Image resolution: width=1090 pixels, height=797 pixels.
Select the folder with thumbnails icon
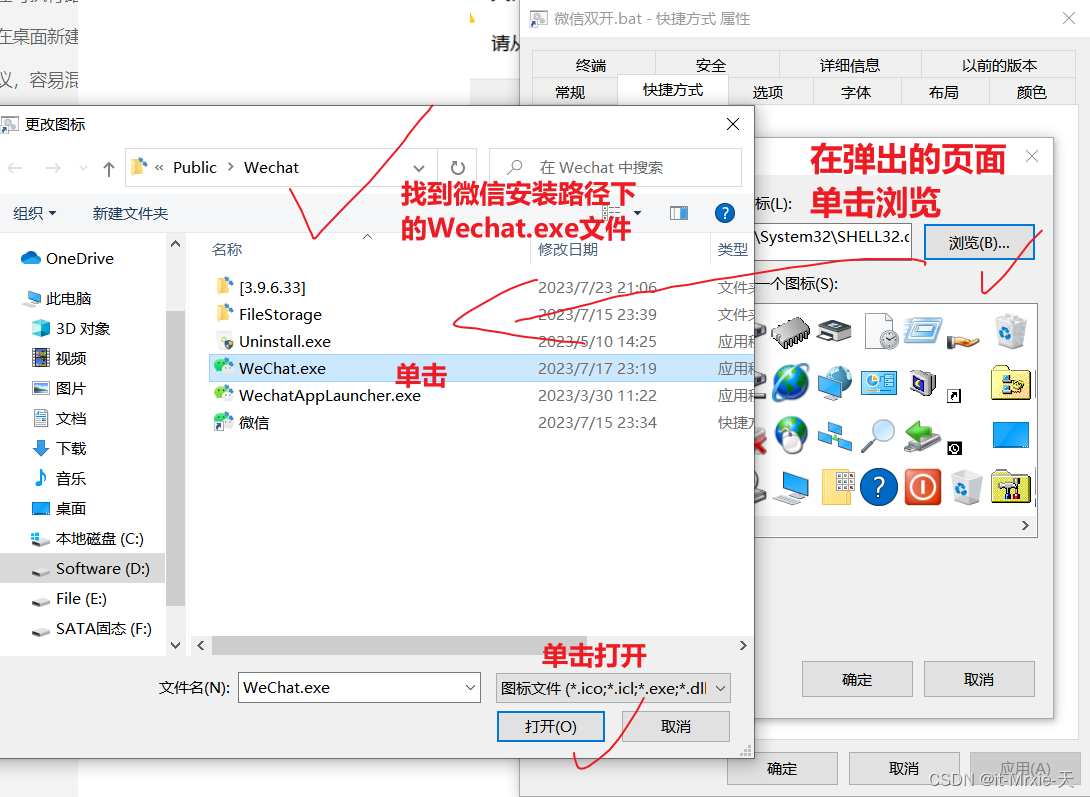(x=838, y=487)
